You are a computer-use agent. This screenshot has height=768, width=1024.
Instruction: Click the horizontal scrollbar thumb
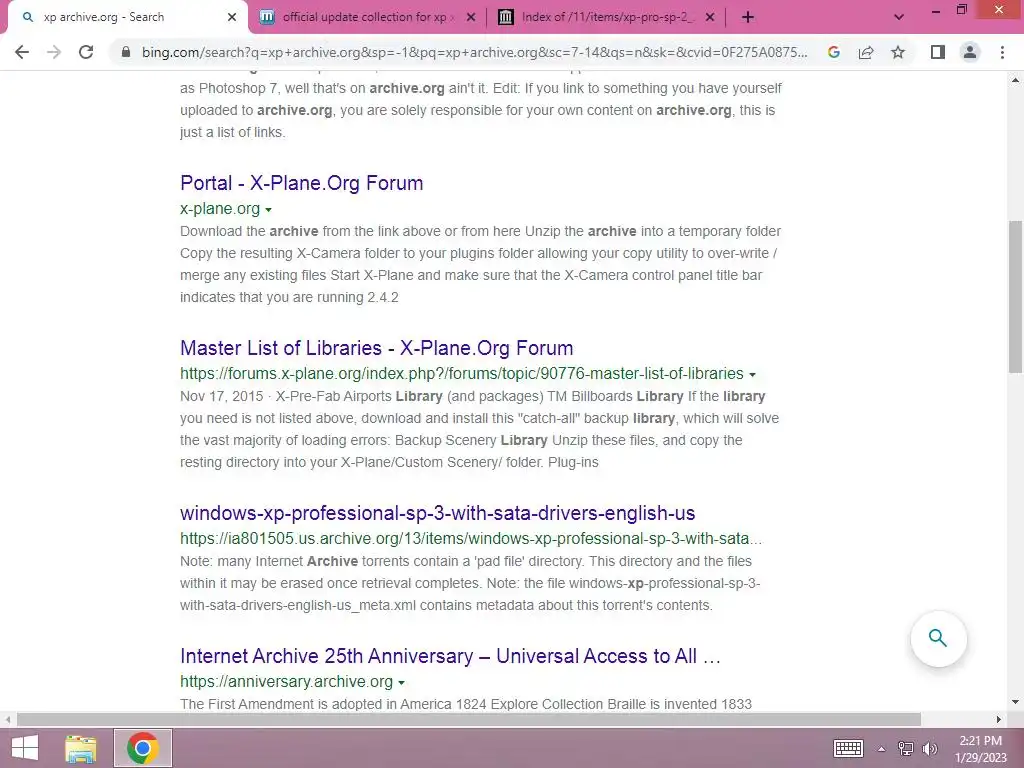coord(468,719)
